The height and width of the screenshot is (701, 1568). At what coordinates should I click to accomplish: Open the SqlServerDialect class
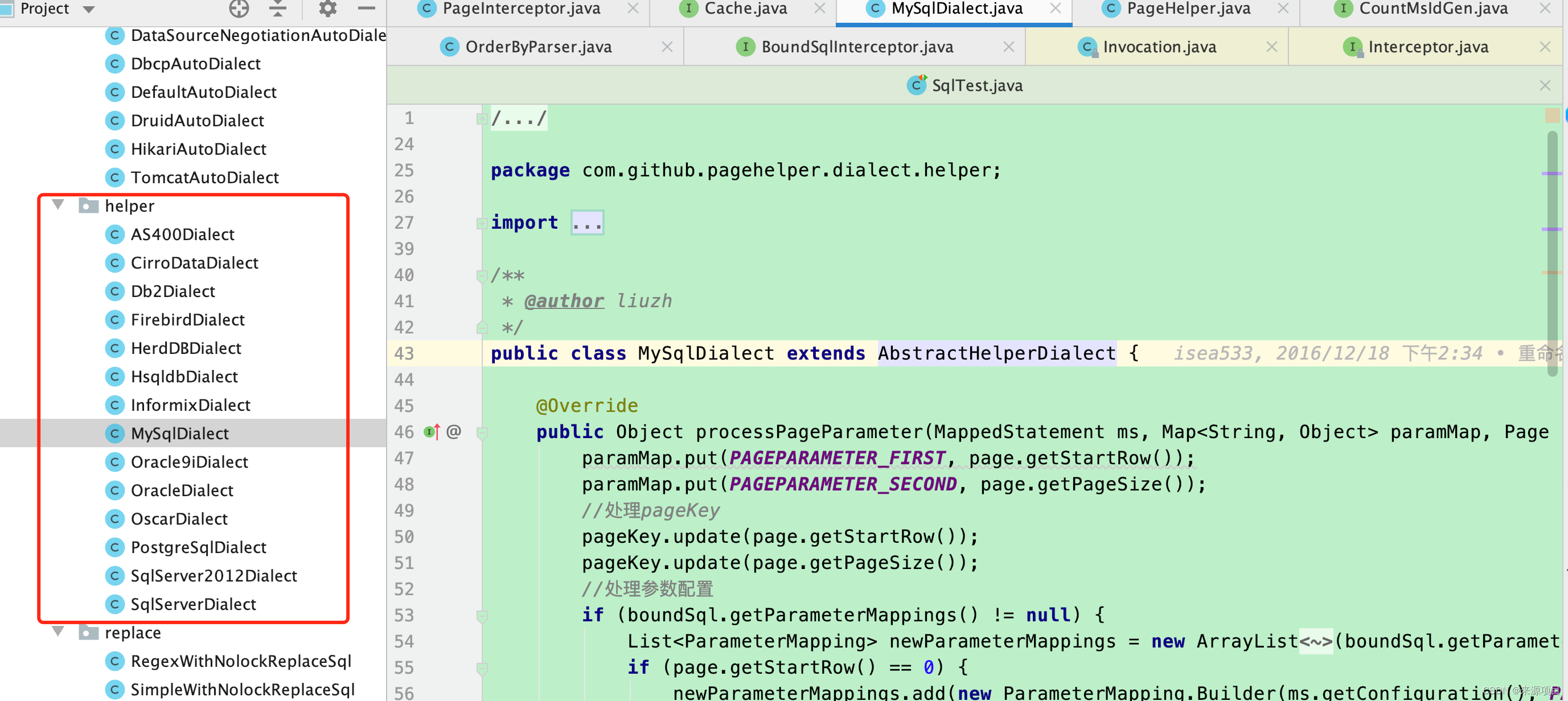[x=193, y=605]
